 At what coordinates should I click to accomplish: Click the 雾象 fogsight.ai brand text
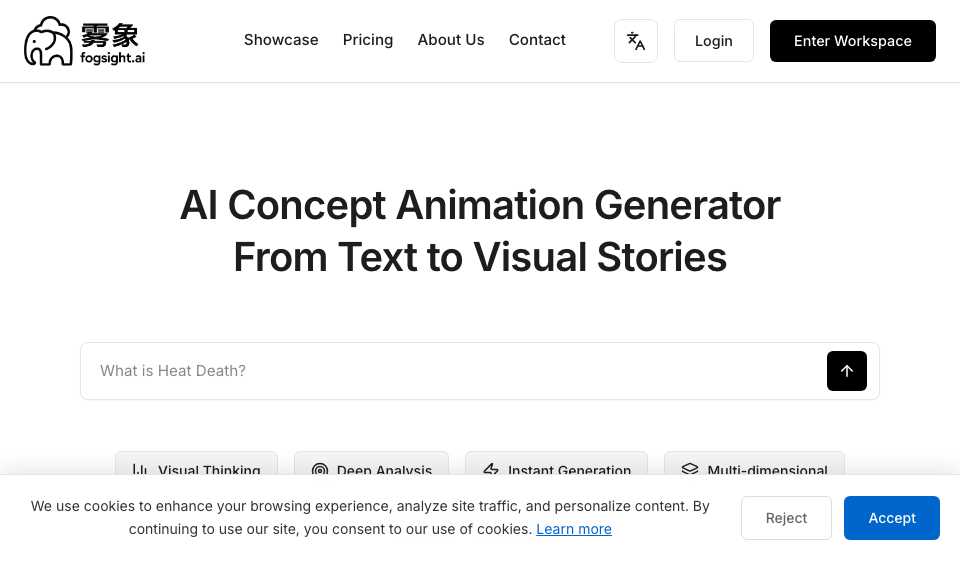(113, 43)
